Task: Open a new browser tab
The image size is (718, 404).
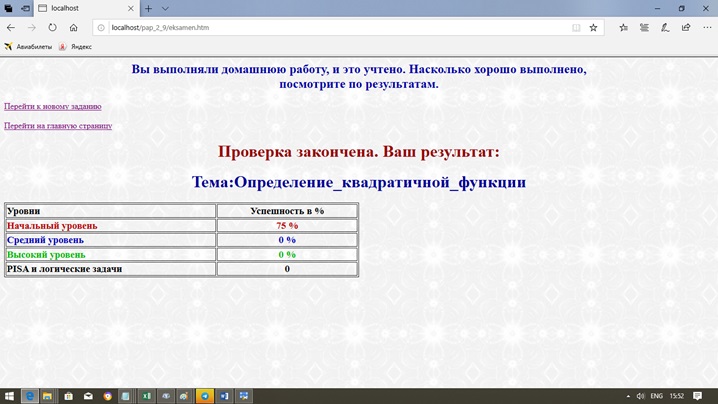Action: point(148,8)
